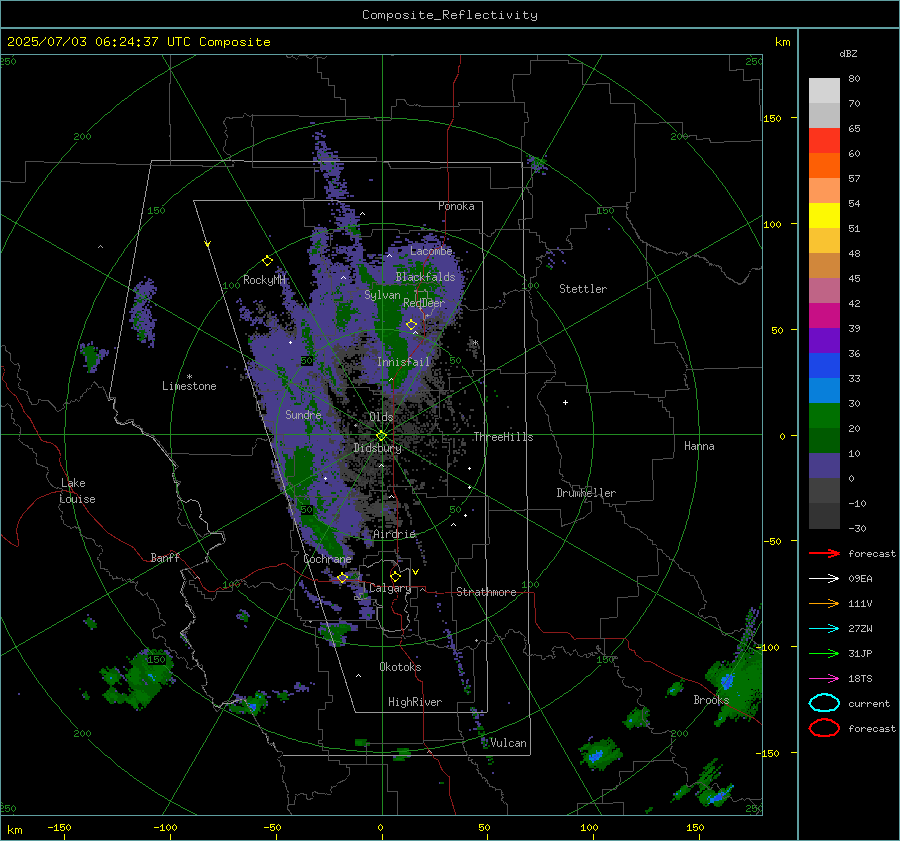This screenshot has width=900, height=841.
Task: Click the white 09EA arrow icon
Action: pos(824,579)
